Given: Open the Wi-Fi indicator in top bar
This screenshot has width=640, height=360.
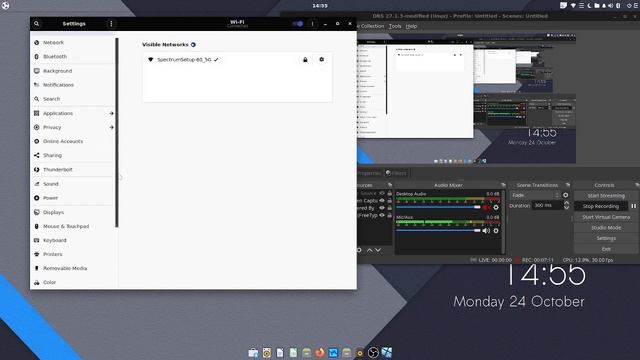Looking at the screenshot, I should [x=573, y=5].
